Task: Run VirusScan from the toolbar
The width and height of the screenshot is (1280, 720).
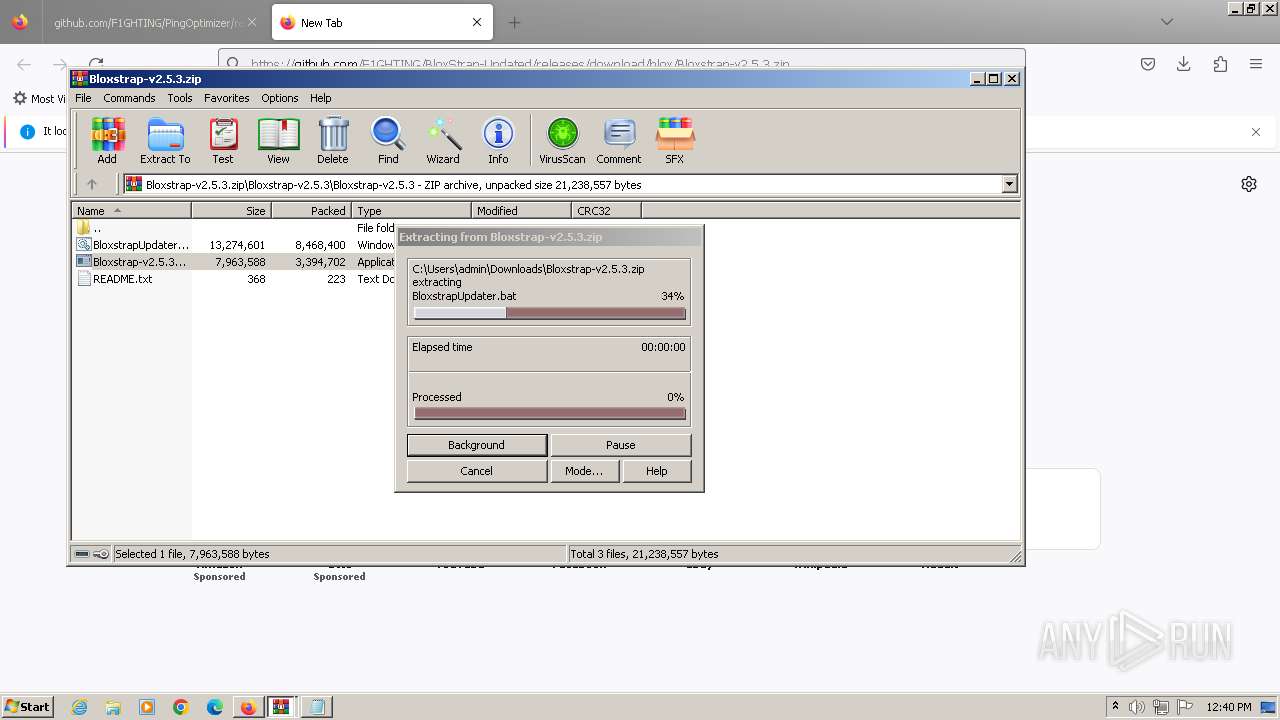Action: click(x=562, y=140)
